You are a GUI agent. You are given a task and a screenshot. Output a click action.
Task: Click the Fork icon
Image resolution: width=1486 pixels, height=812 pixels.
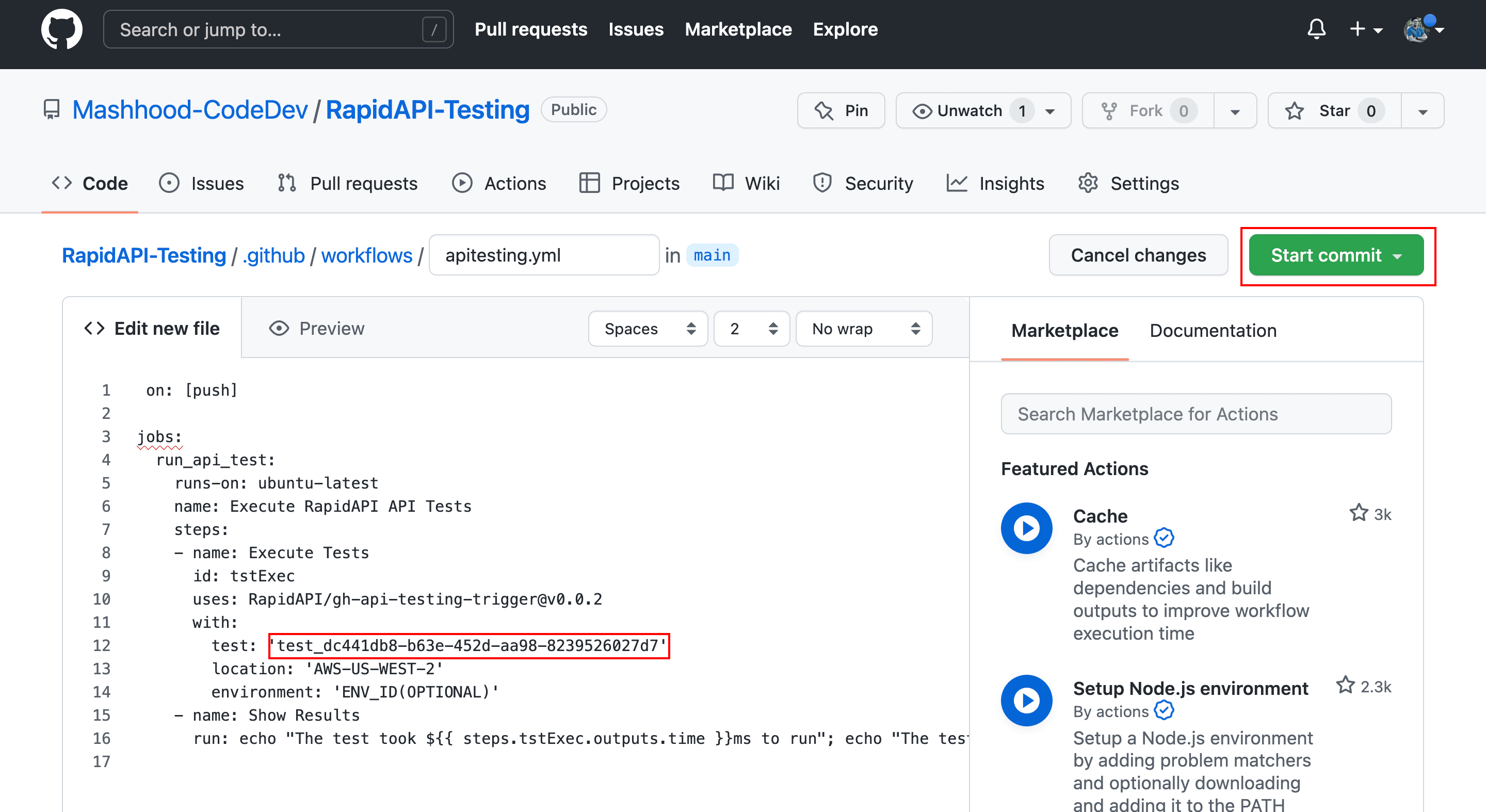coord(1109,111)
